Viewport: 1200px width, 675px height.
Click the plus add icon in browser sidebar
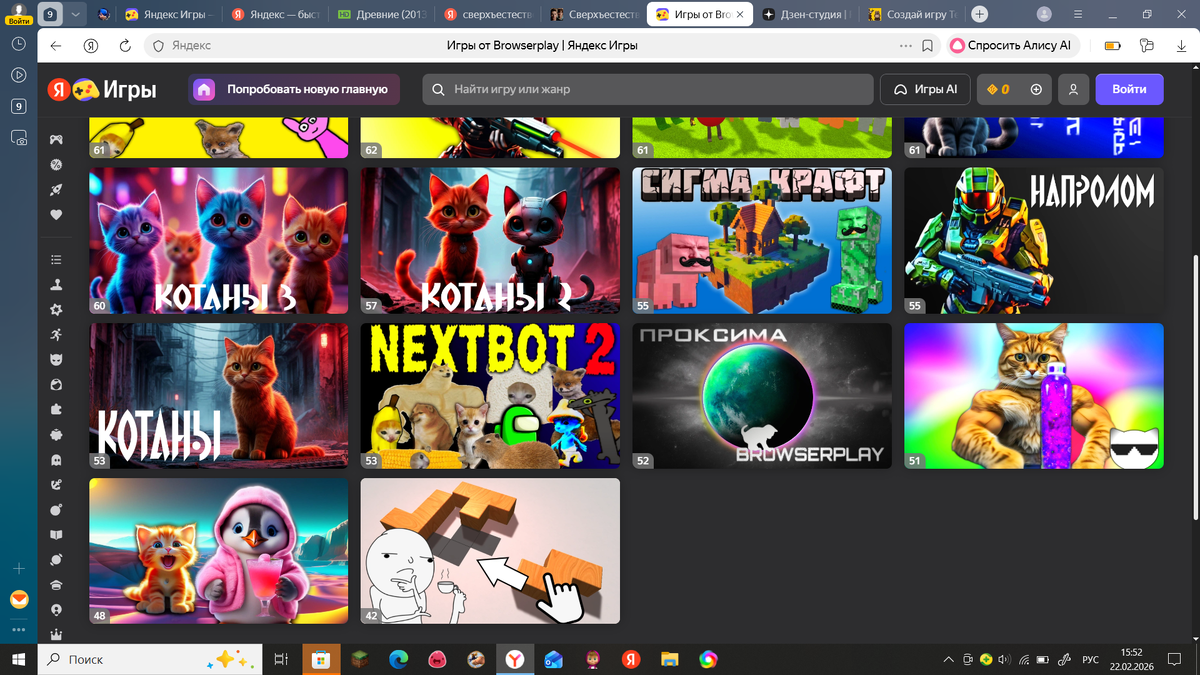(x=18, y=568)
